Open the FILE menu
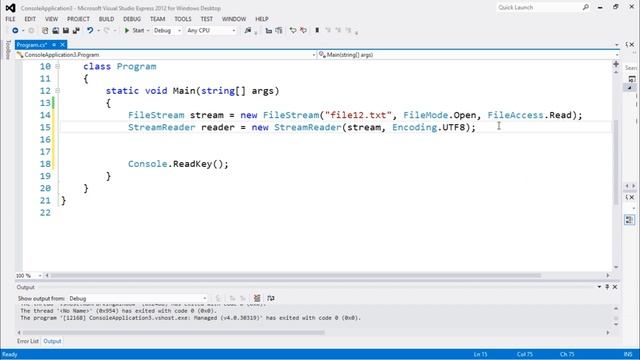Screen dimensions: 640x360 10,19
